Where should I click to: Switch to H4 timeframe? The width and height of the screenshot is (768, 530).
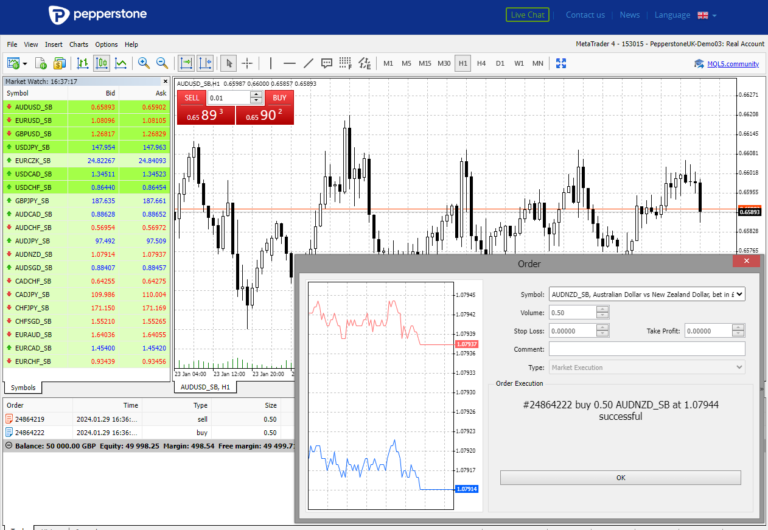481,64
